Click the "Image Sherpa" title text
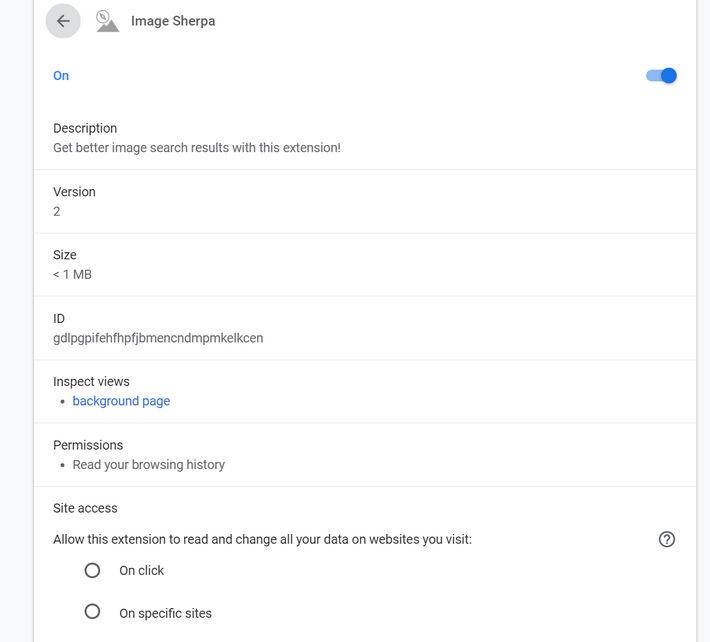This screenshot has height=642, width=710. coord(173,21)
